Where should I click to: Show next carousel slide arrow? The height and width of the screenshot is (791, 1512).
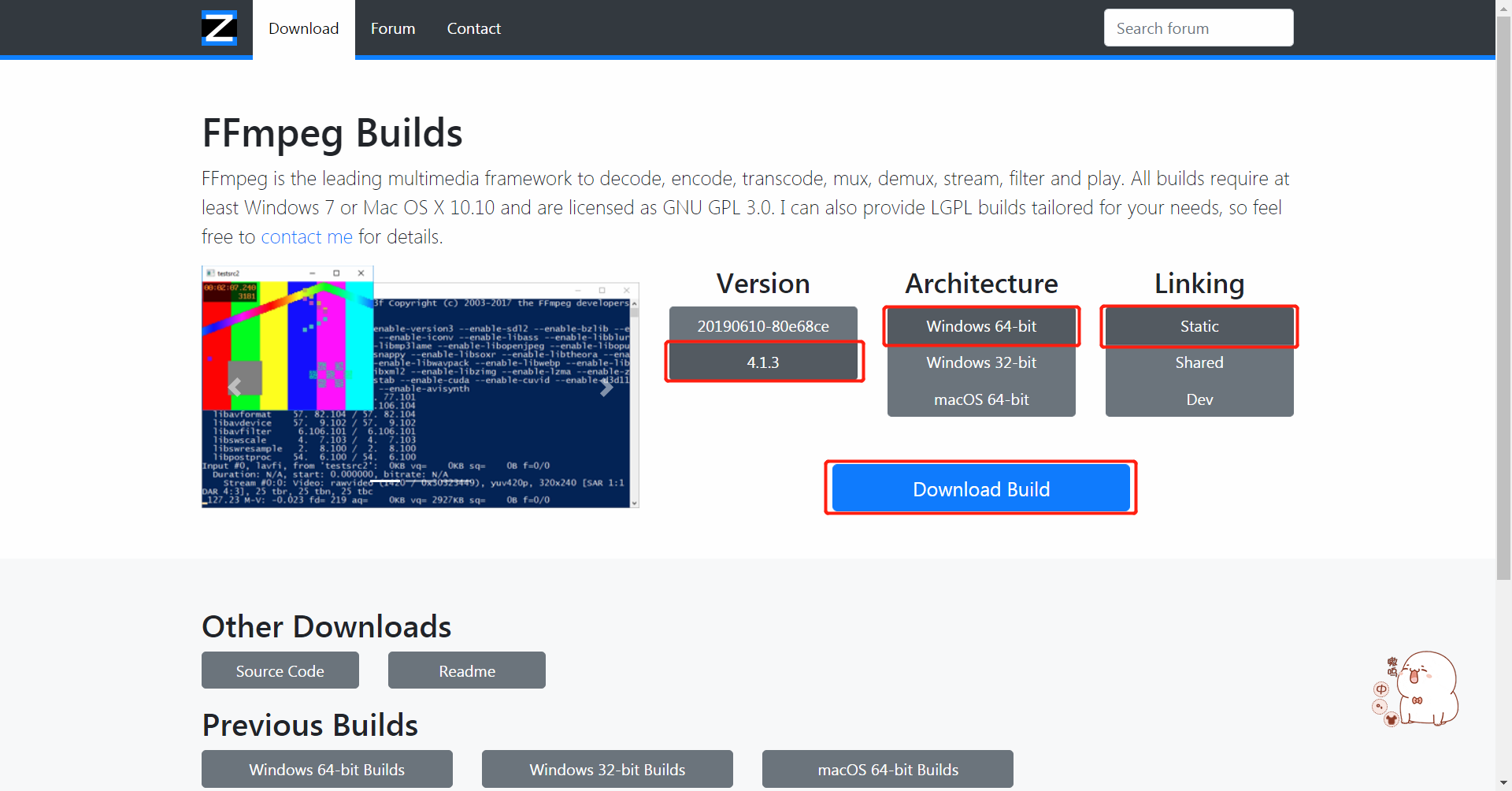click(606, 387)
